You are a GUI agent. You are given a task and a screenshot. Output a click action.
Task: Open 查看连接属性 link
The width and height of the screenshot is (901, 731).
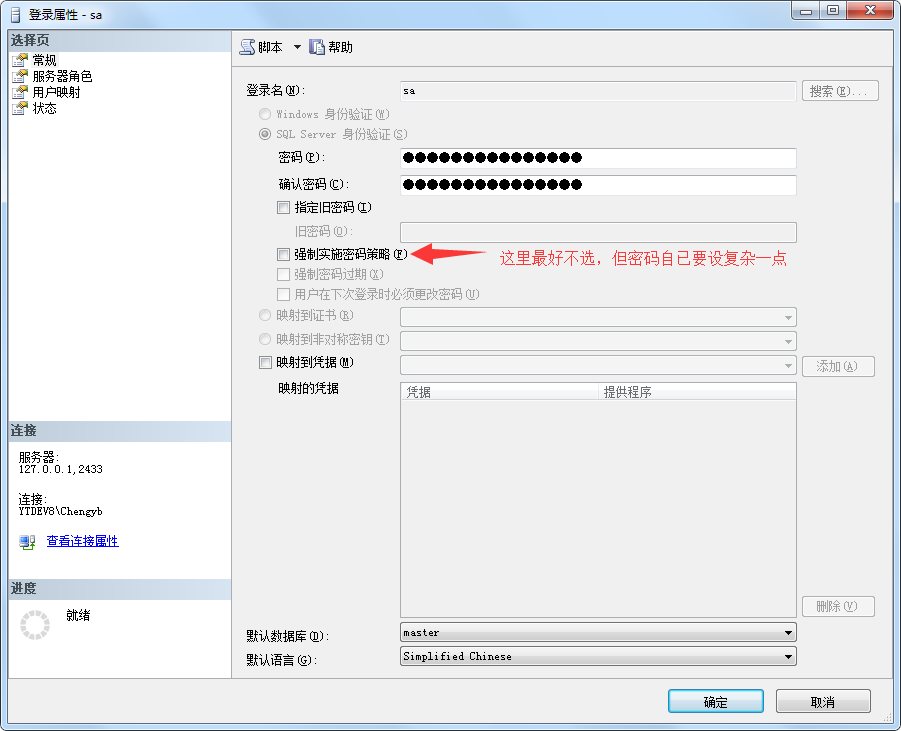[82, 541]
